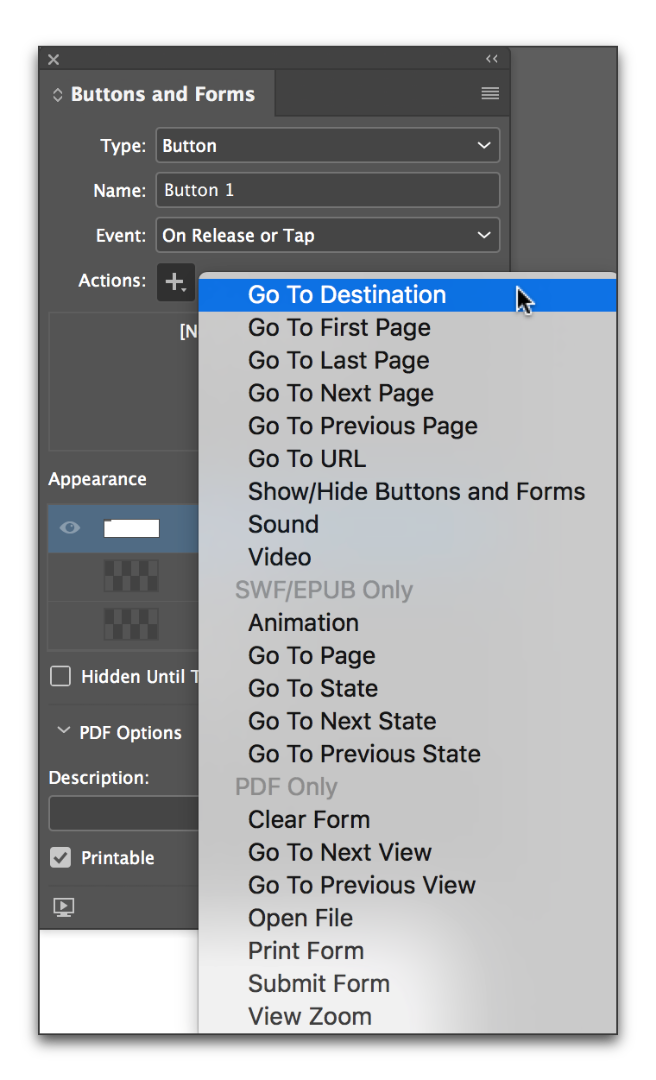Click the Preview Spread icon at panel bottom
Viewport: 656px width, 1080px height.
tap(64, 907)
